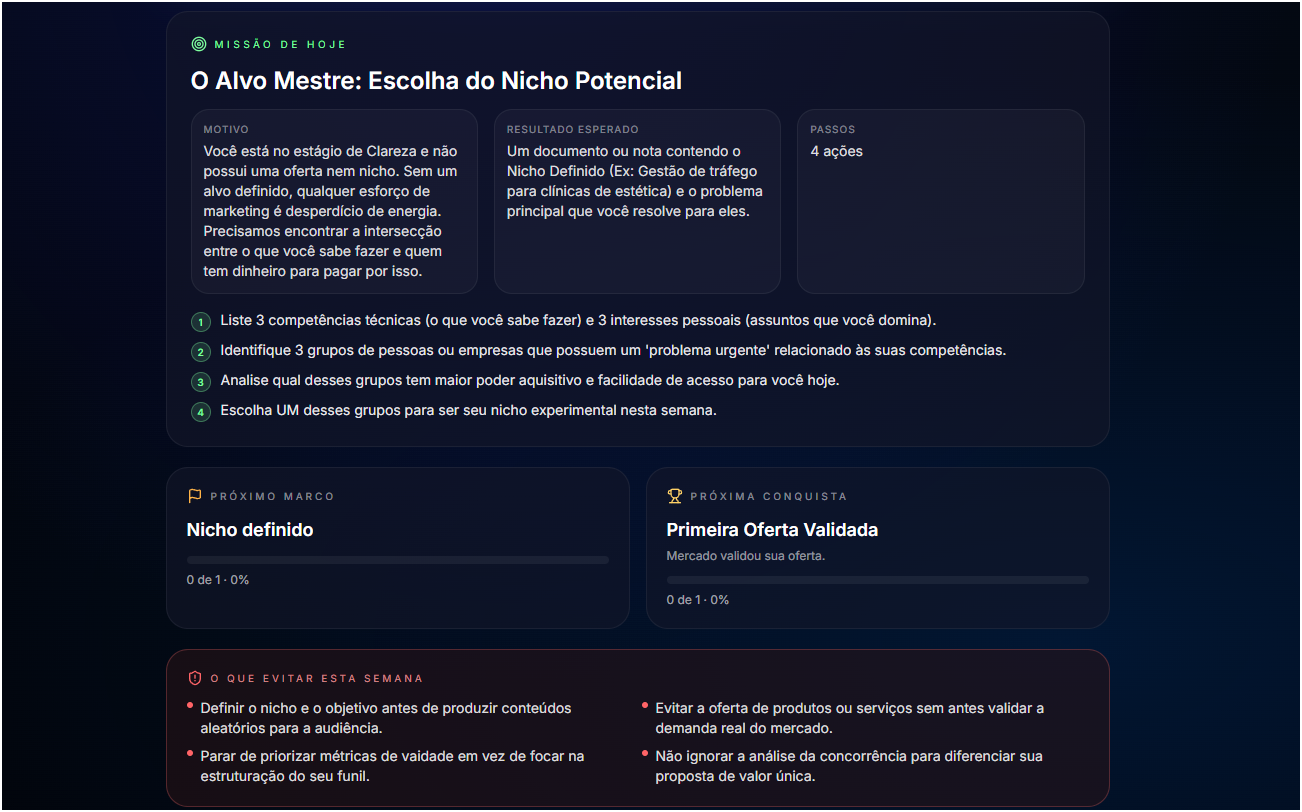Screen dimensions: 1302x812
Task: Click the flag icon beside Próximo Marco
Action: click(194, 496)
